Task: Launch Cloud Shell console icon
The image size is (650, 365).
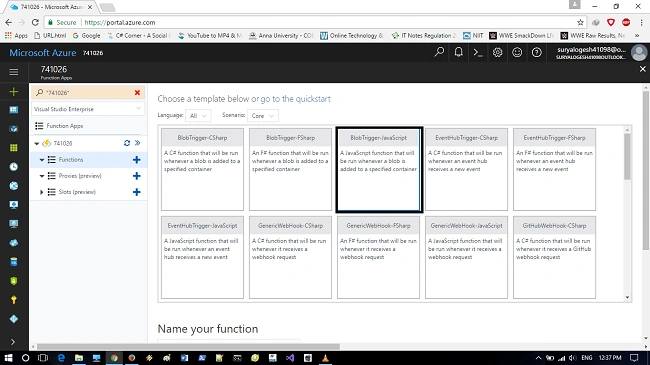Action: tap(478, 53)
